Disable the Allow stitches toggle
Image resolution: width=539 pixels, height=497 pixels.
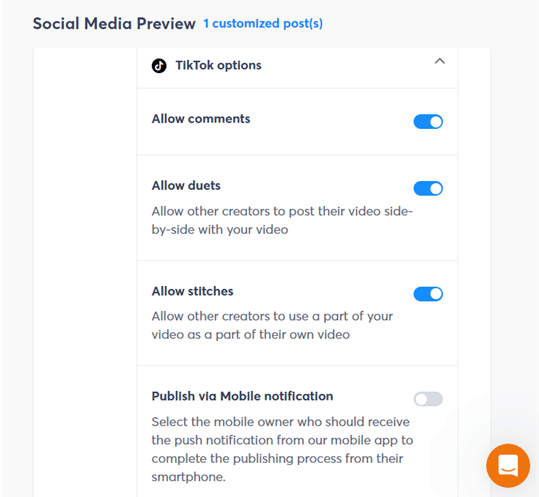coord(428,294)
